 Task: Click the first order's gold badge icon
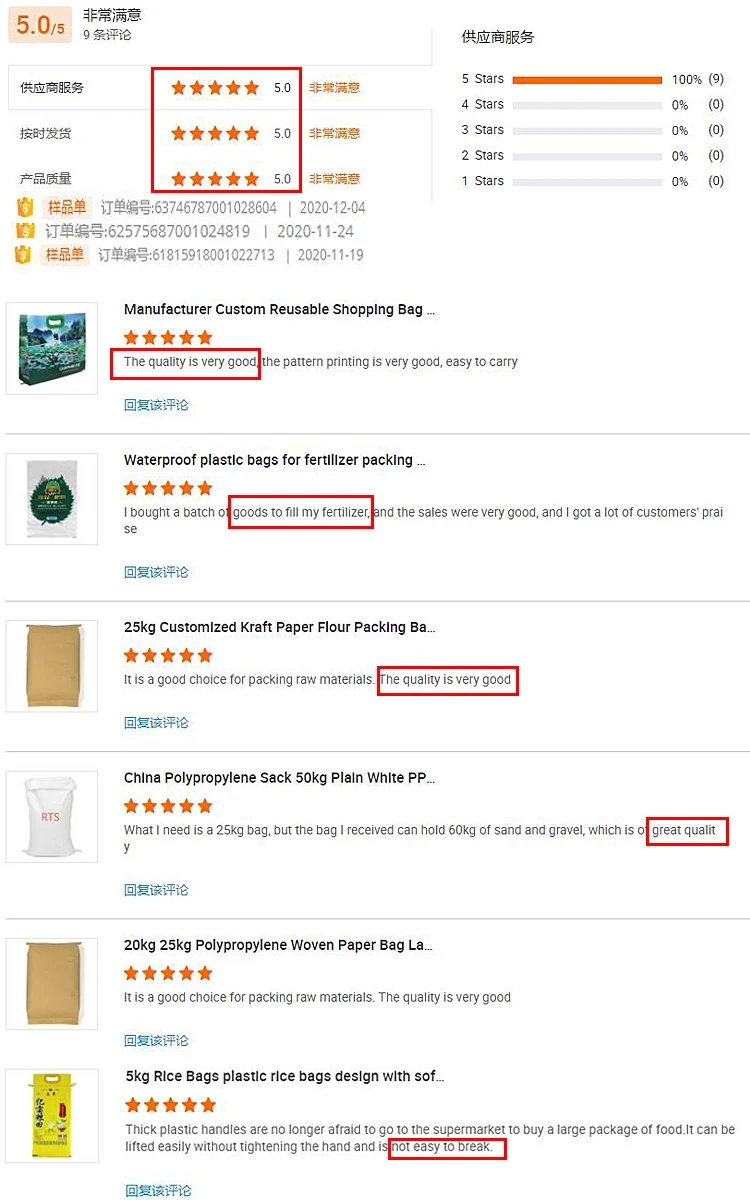pos(26,207)
